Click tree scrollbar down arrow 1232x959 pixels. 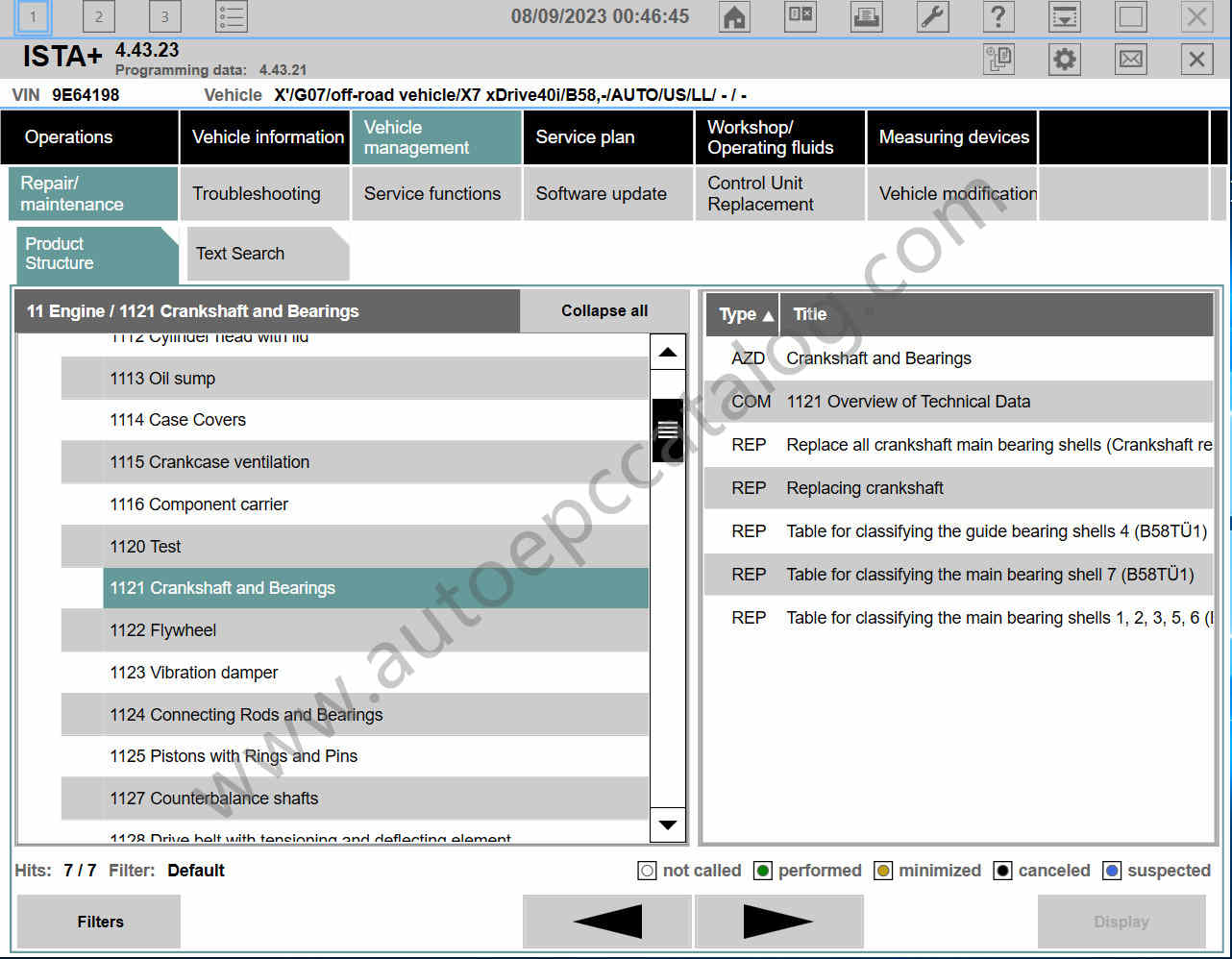point(668,824)
